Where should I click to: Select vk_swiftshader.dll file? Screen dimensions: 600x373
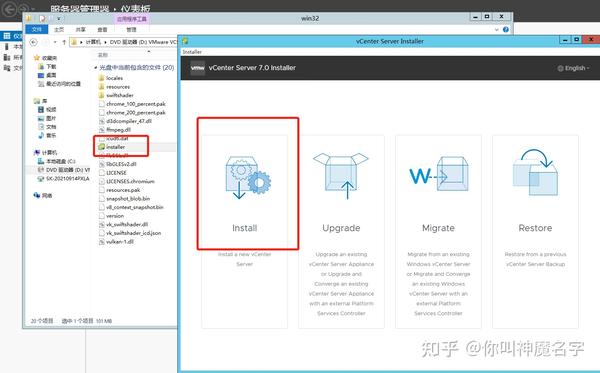(x=123, y=225)
